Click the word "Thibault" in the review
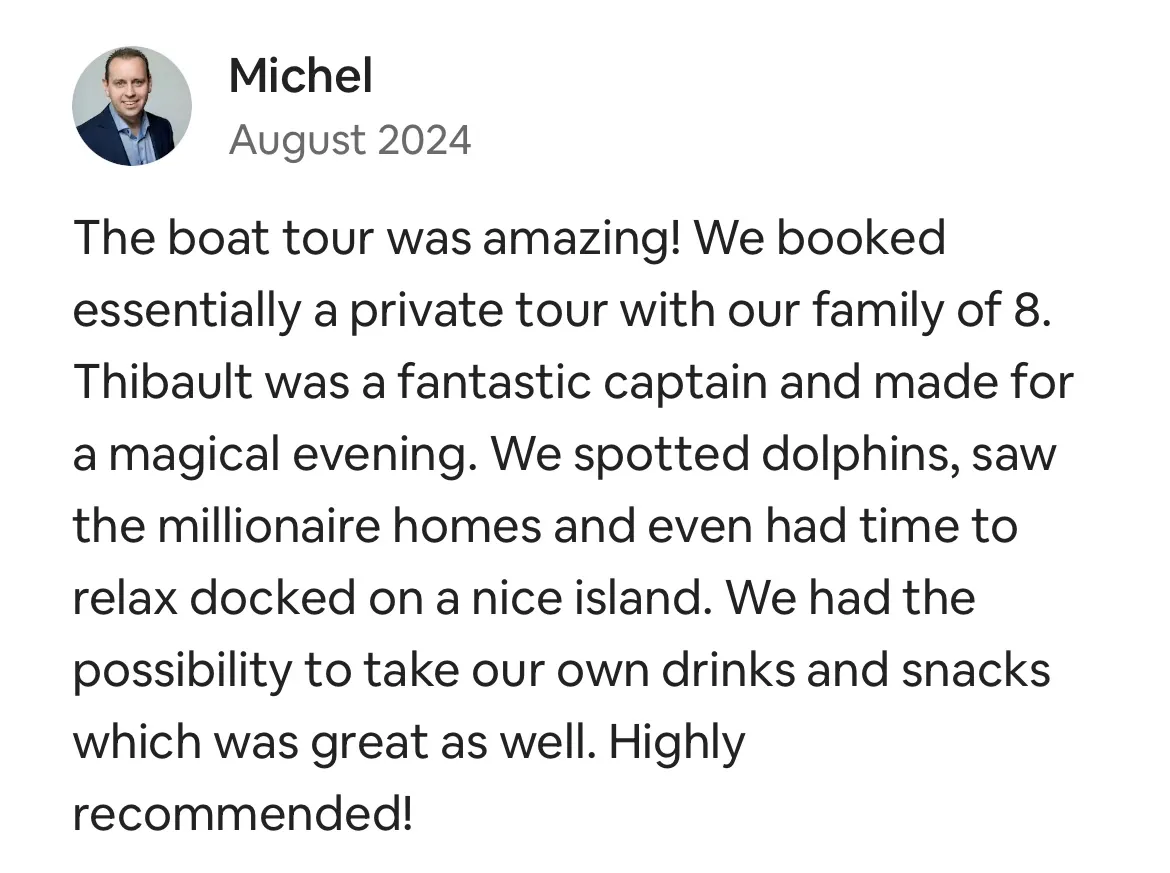Image resolution: width=1170 pixels, height=873 pixels. point(159,382)
